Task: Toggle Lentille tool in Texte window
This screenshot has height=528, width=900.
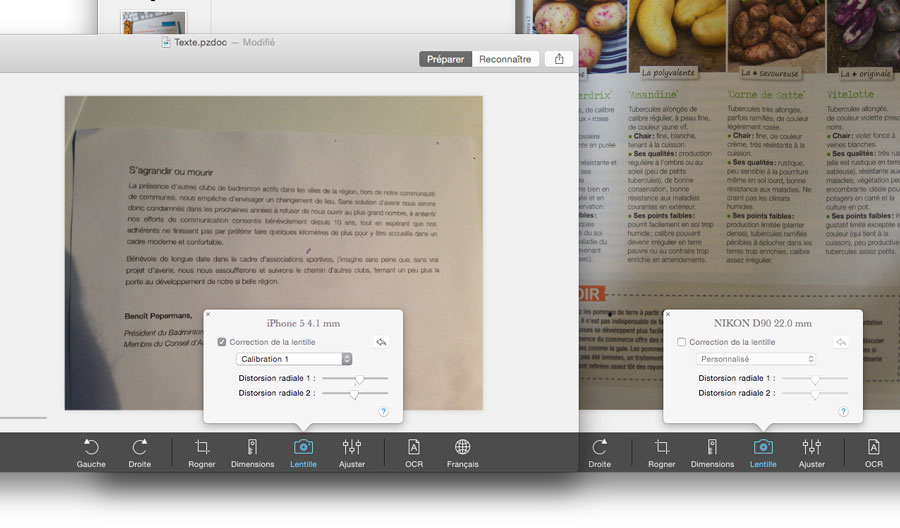Action: click(x=303, y=453)
